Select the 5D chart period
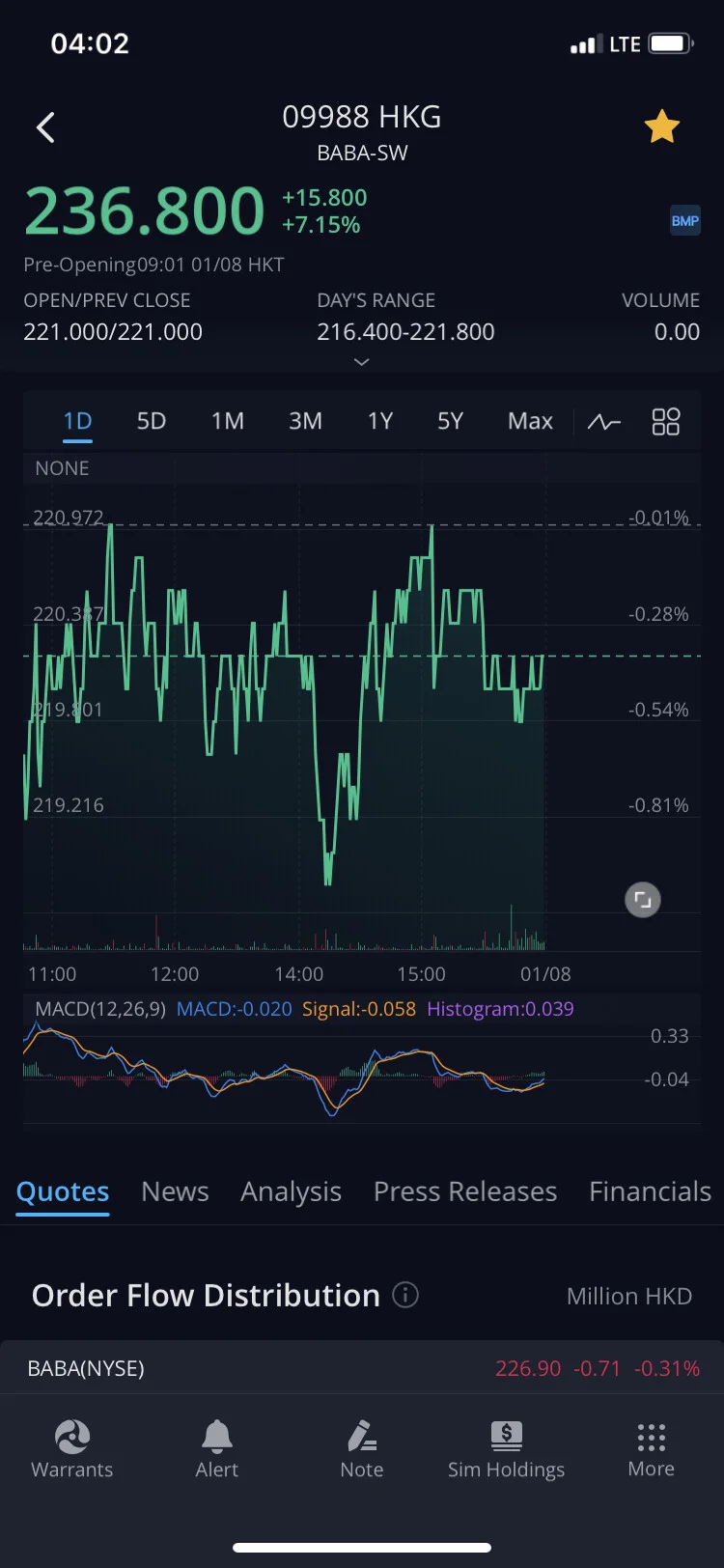Viewport: 724px width, 1568px height. coord(152,421)
